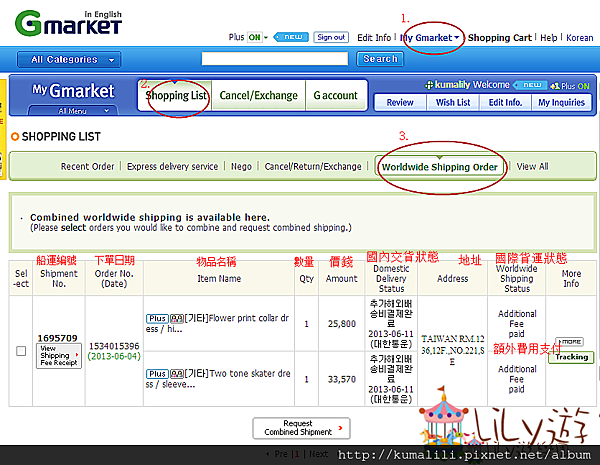Click the Tracking button
The width and height of the screenshot is (600, 465).
click(571, 357)
